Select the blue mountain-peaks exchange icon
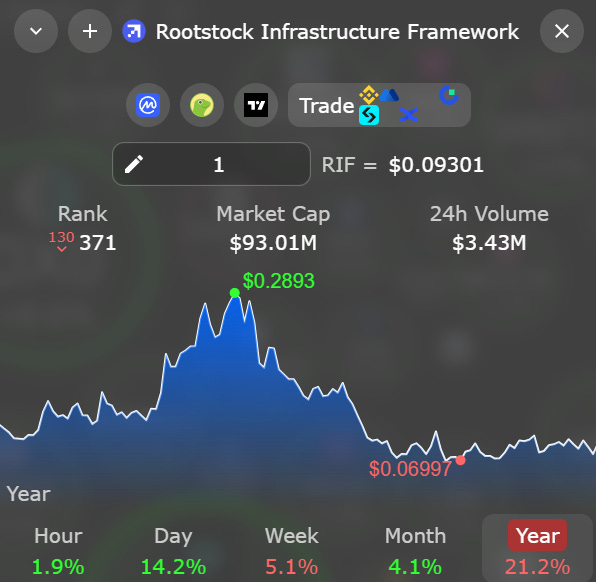 389,95
